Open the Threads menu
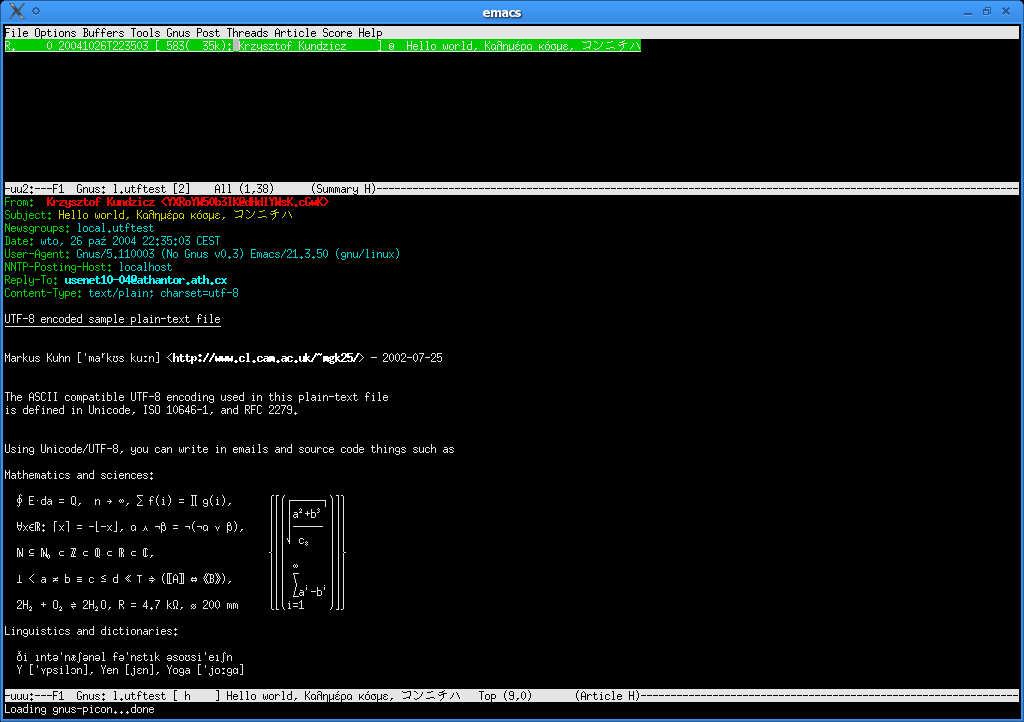 pos(248,33)
